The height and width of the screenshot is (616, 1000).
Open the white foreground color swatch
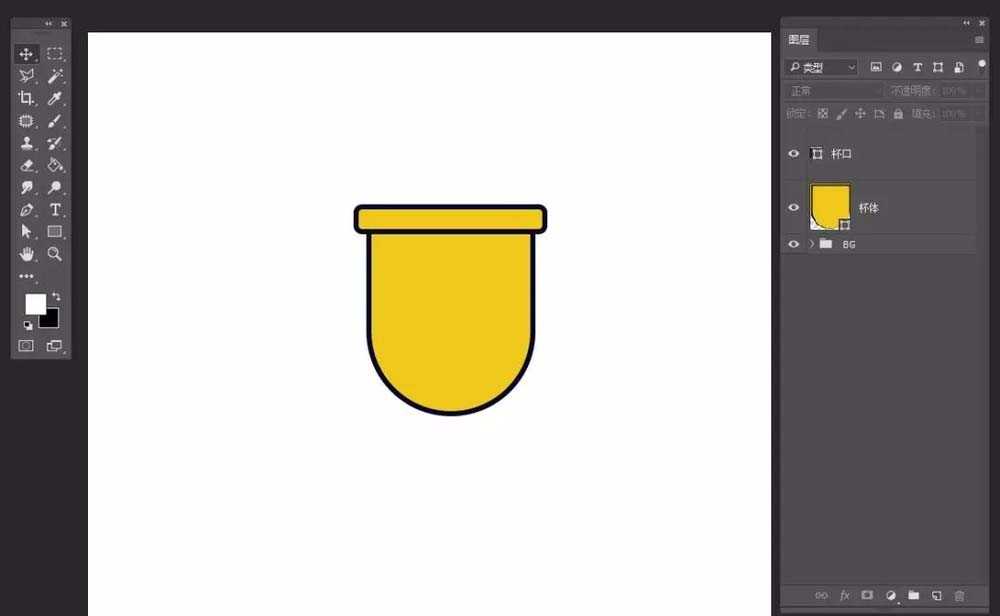click(35, 304)
